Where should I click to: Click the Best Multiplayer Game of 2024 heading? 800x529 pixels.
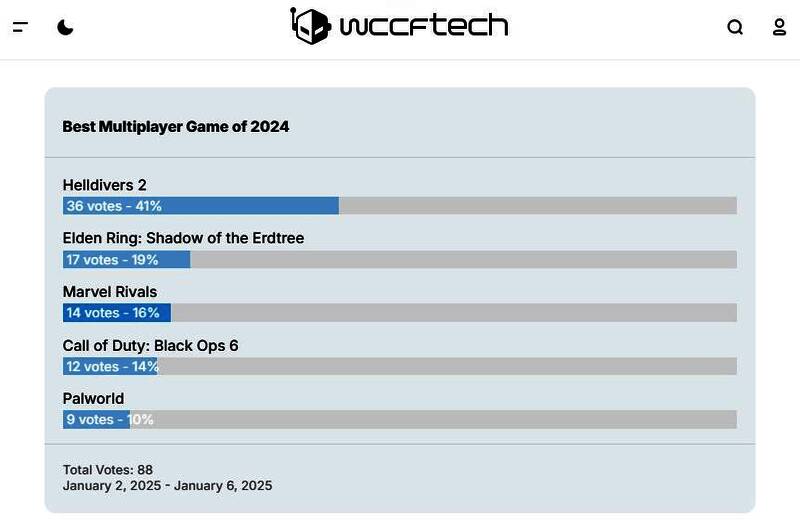click(176, 127)
